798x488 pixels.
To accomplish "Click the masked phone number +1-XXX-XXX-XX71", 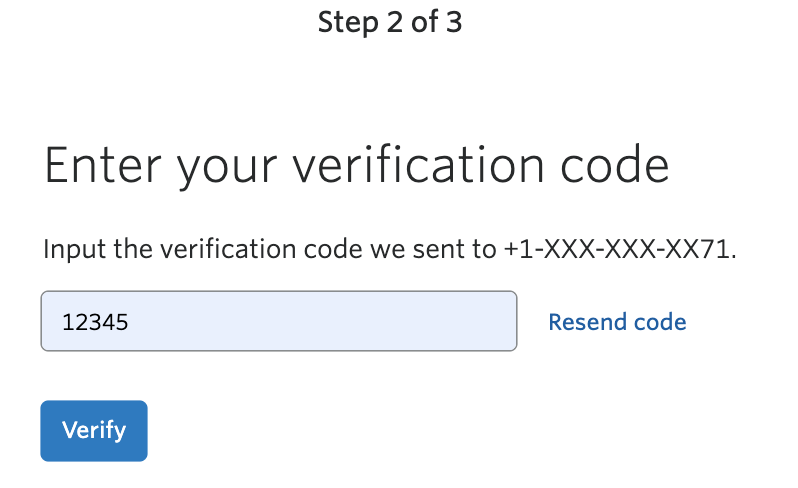I will [x=619, y=249].
